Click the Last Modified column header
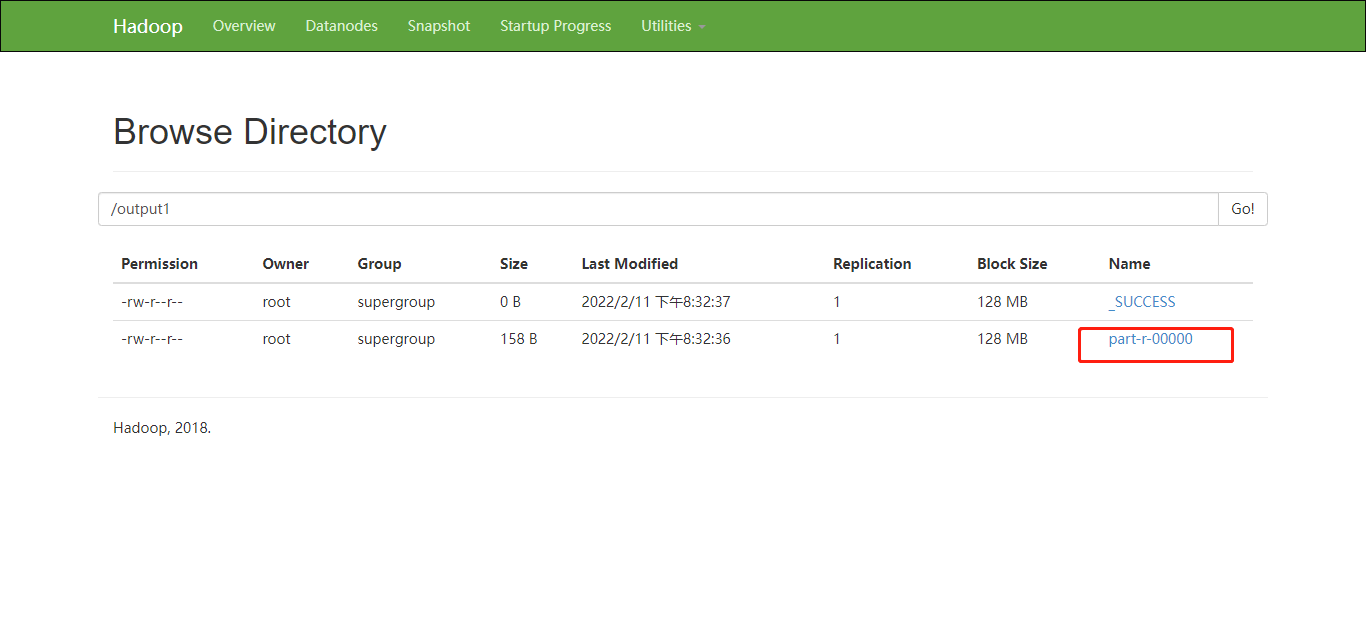Image resolution: width=1366 pixels, height=625 pixels. 629,264
